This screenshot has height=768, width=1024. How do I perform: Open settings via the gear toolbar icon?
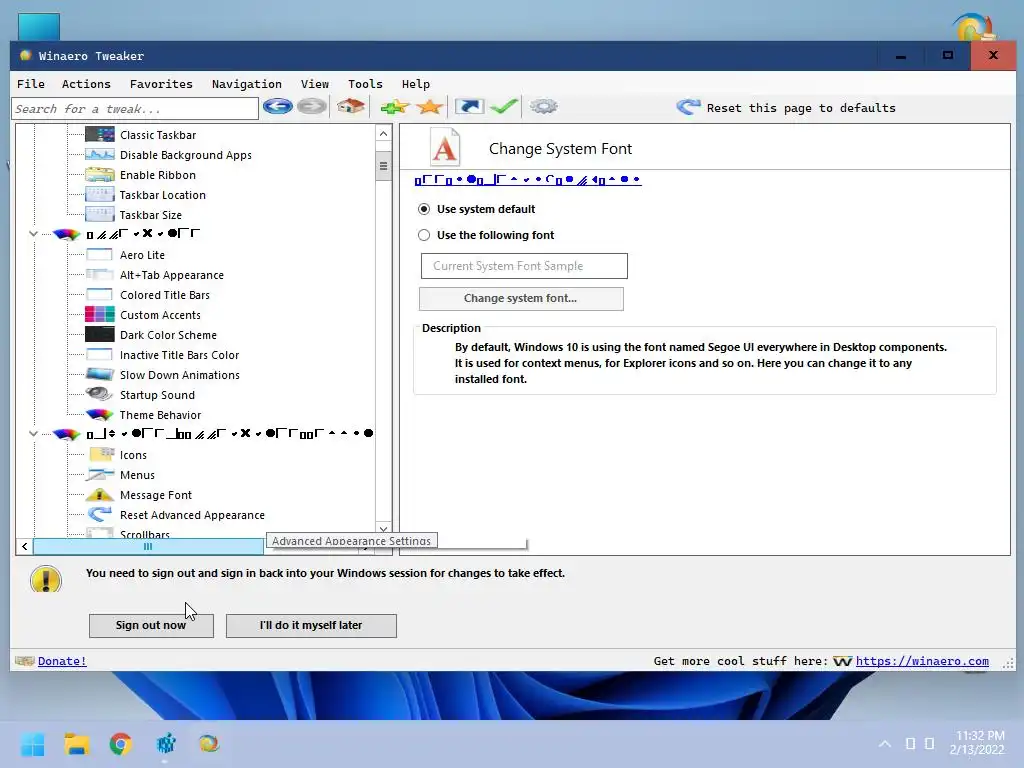(543, 106)
